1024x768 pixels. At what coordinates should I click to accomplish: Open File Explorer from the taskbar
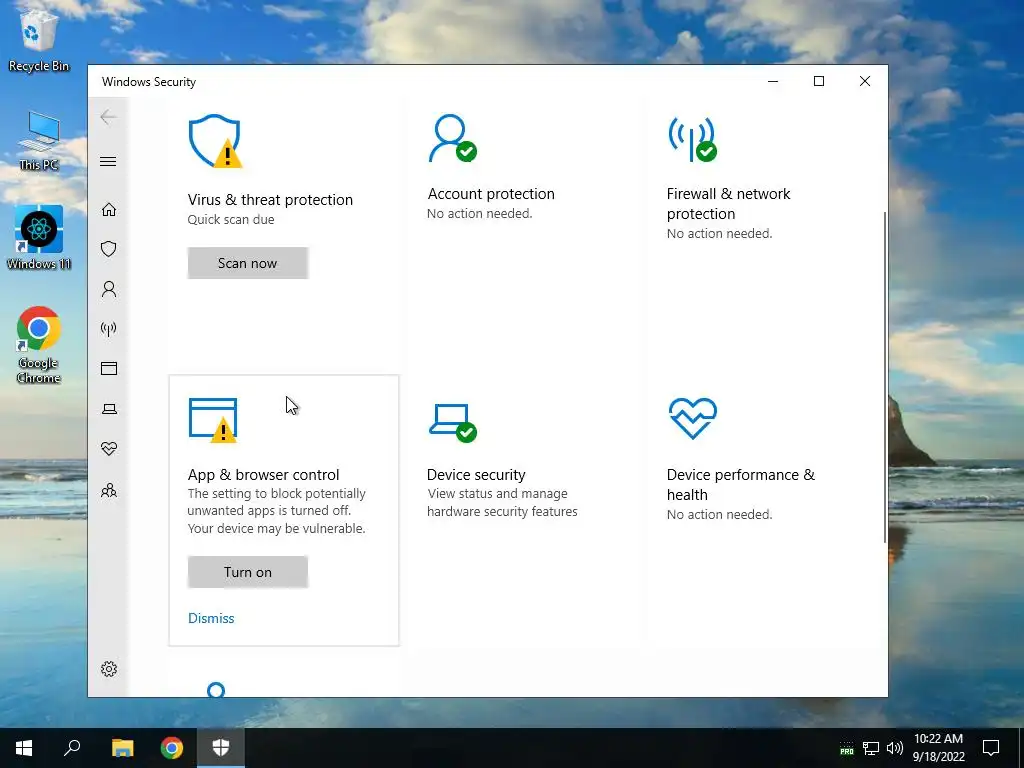122,748
